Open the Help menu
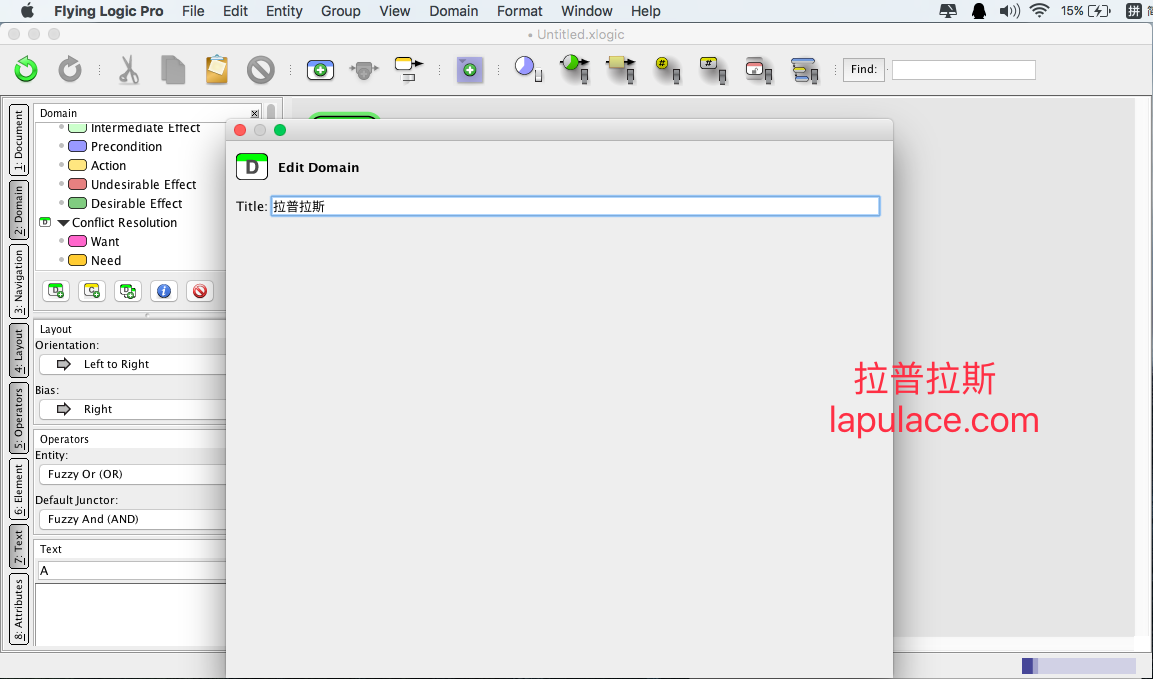 [x=646, y=11]
